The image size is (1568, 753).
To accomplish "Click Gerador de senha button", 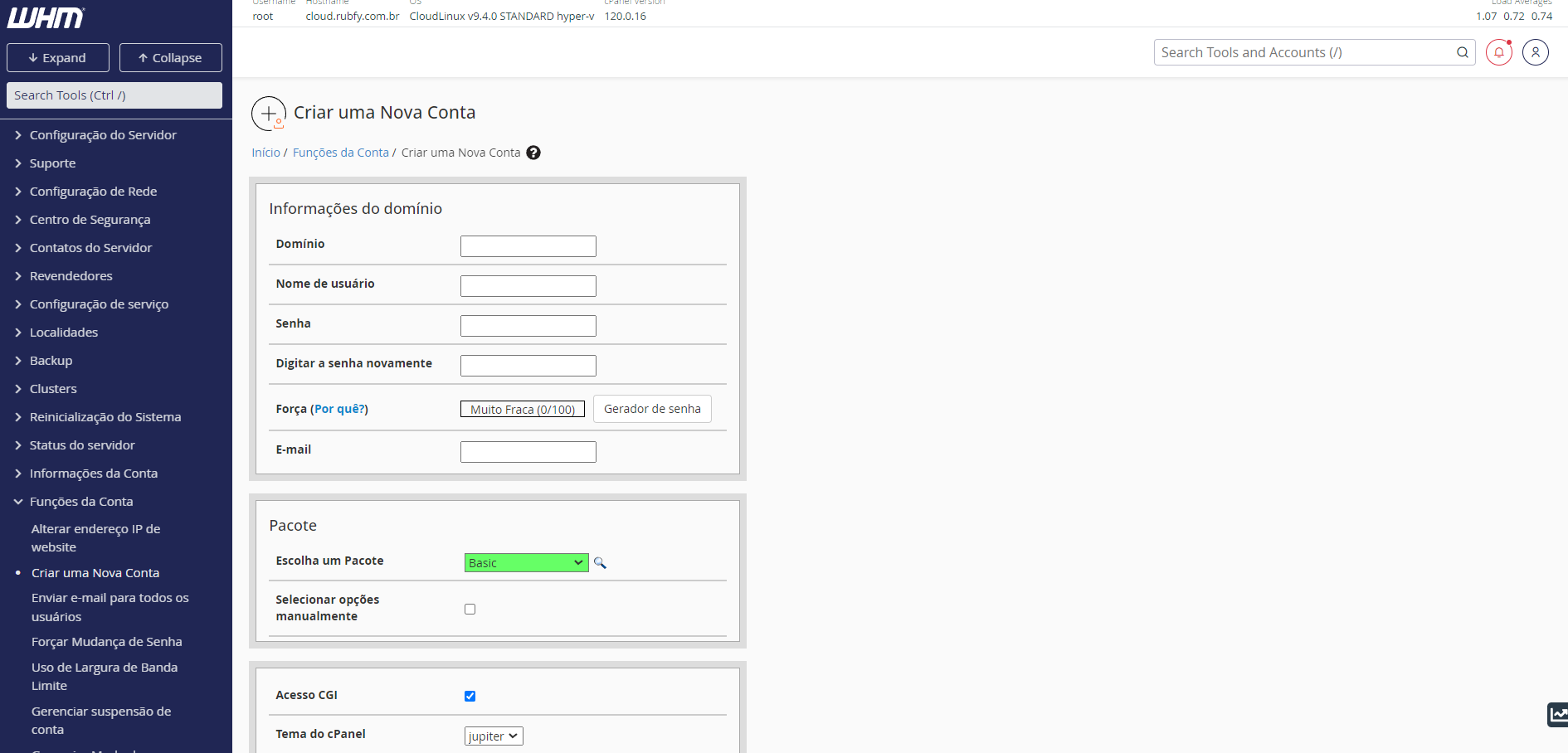I will (652, 409).
